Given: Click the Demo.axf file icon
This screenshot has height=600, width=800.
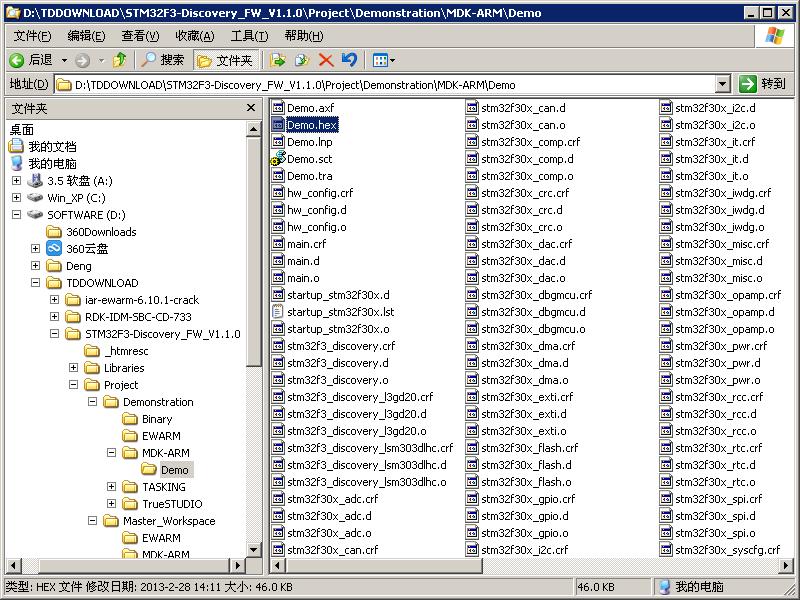Looking at the screenshot, I should 278,108.
